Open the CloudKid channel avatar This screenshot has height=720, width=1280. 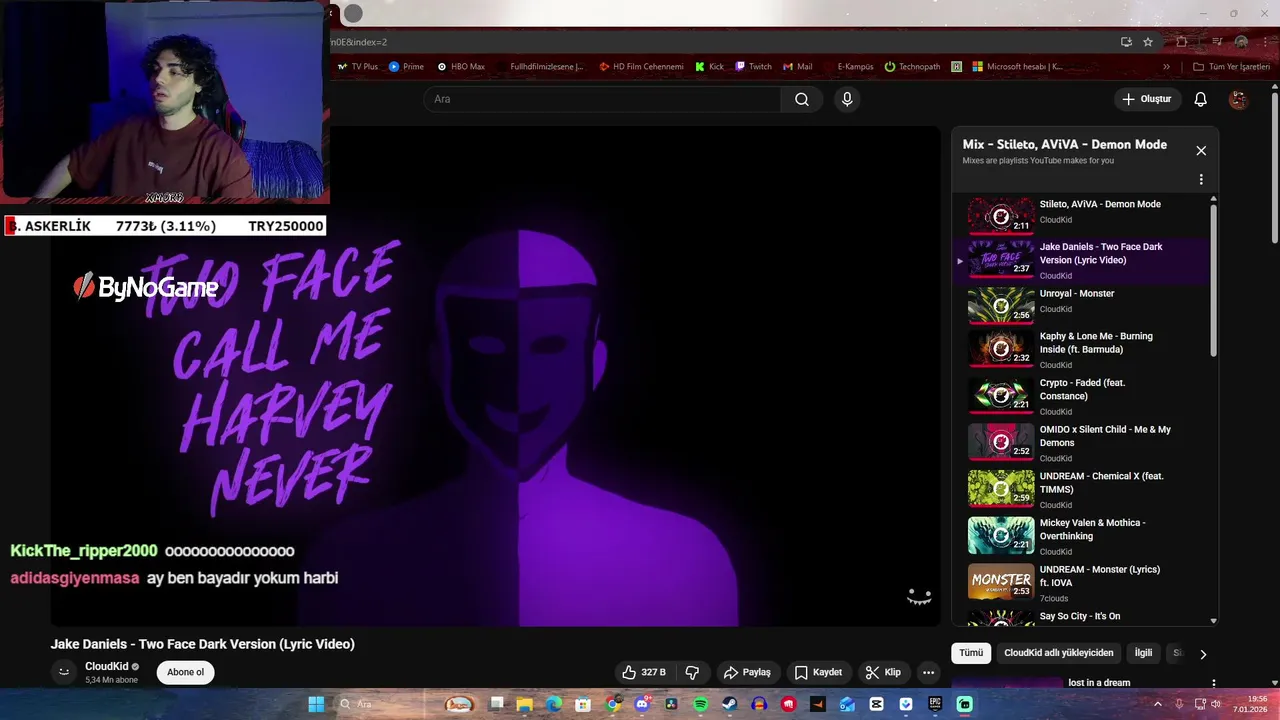coord(64,672)
